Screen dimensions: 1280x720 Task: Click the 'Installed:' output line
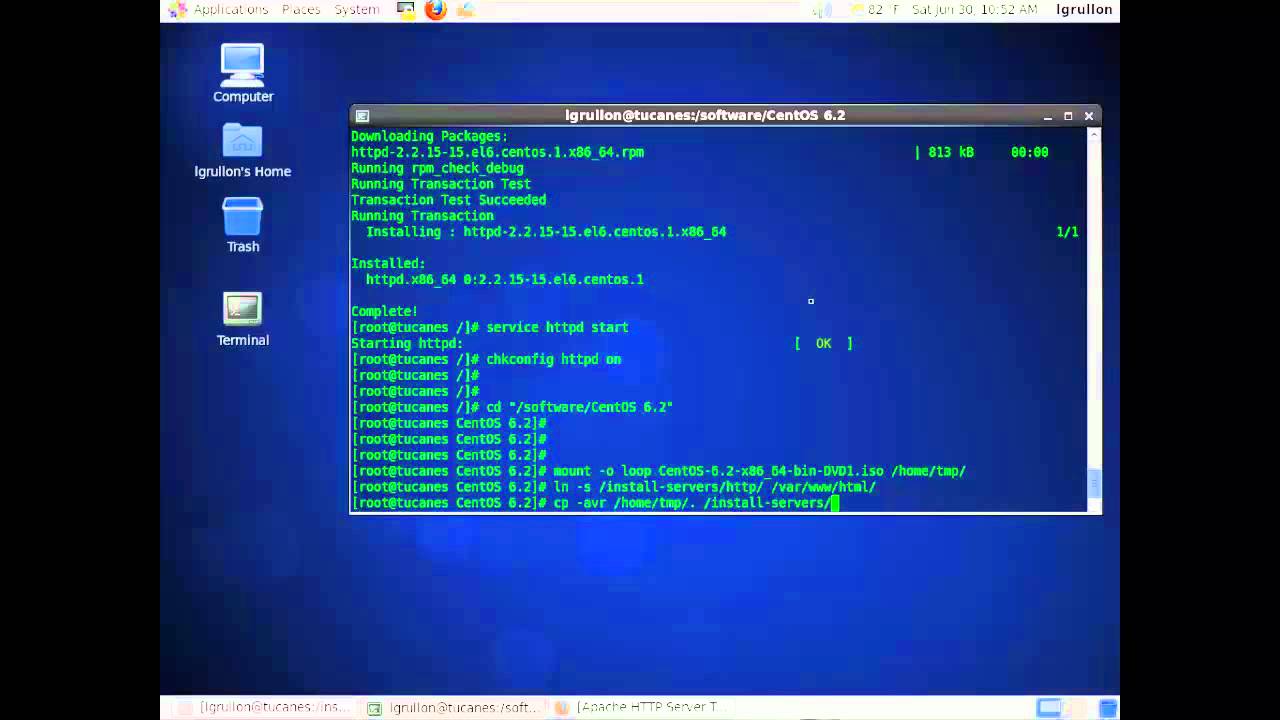click(388, 264)
